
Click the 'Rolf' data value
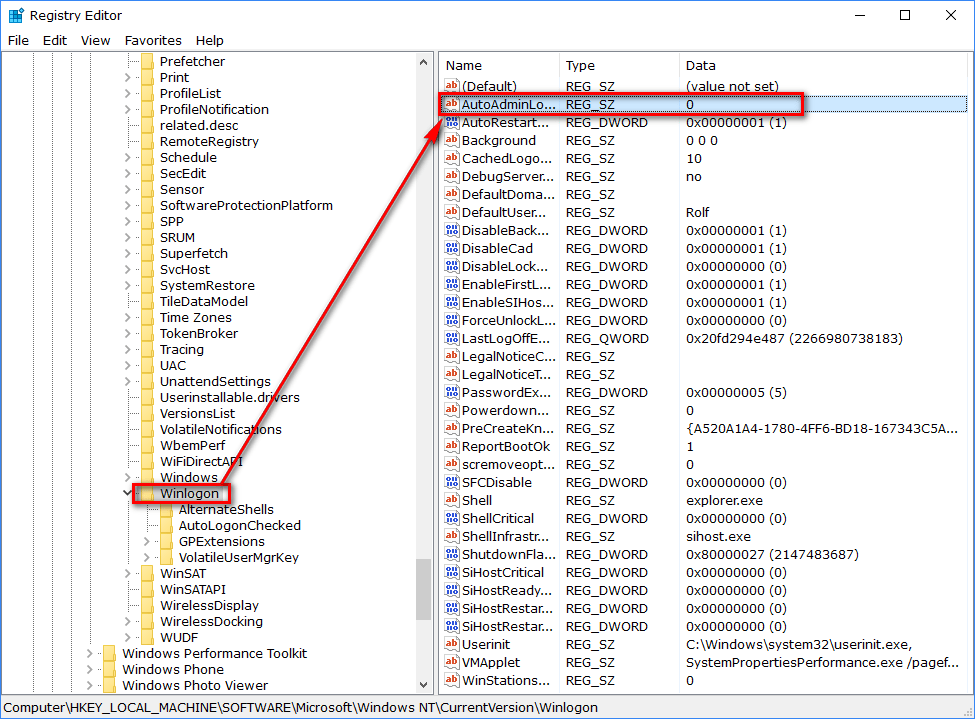pyautogui.click(x=697, y=212)
